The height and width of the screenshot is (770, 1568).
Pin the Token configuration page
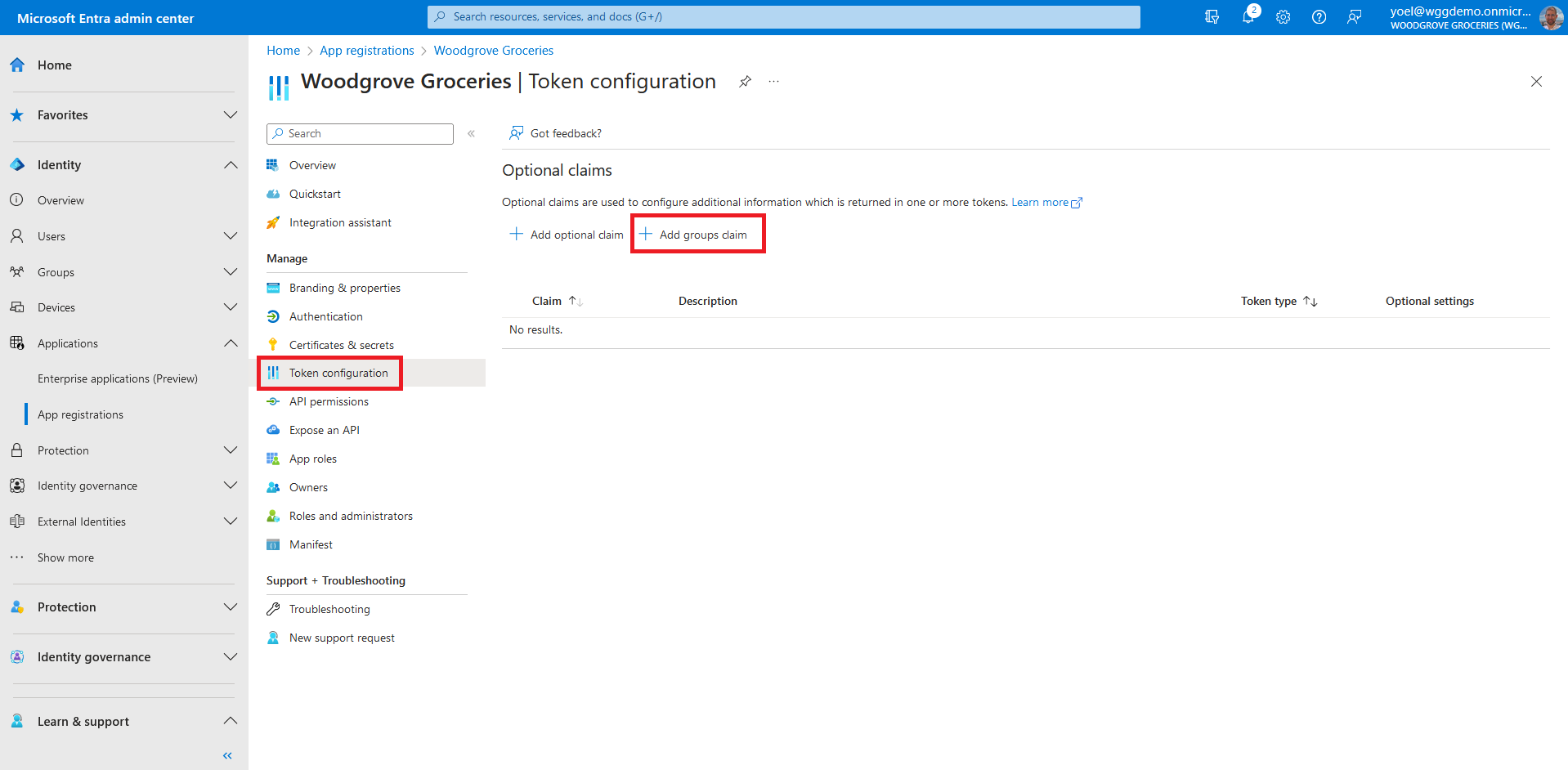pos(745,82)
